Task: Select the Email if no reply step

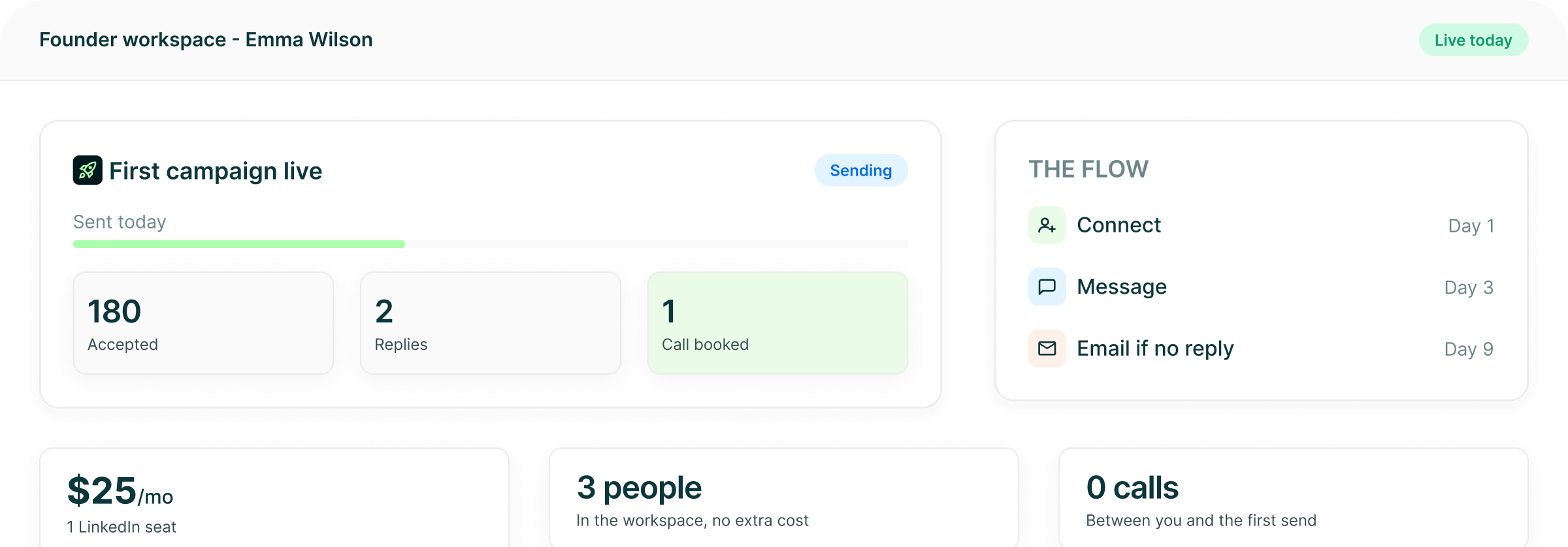Action: pos(1155,349)
